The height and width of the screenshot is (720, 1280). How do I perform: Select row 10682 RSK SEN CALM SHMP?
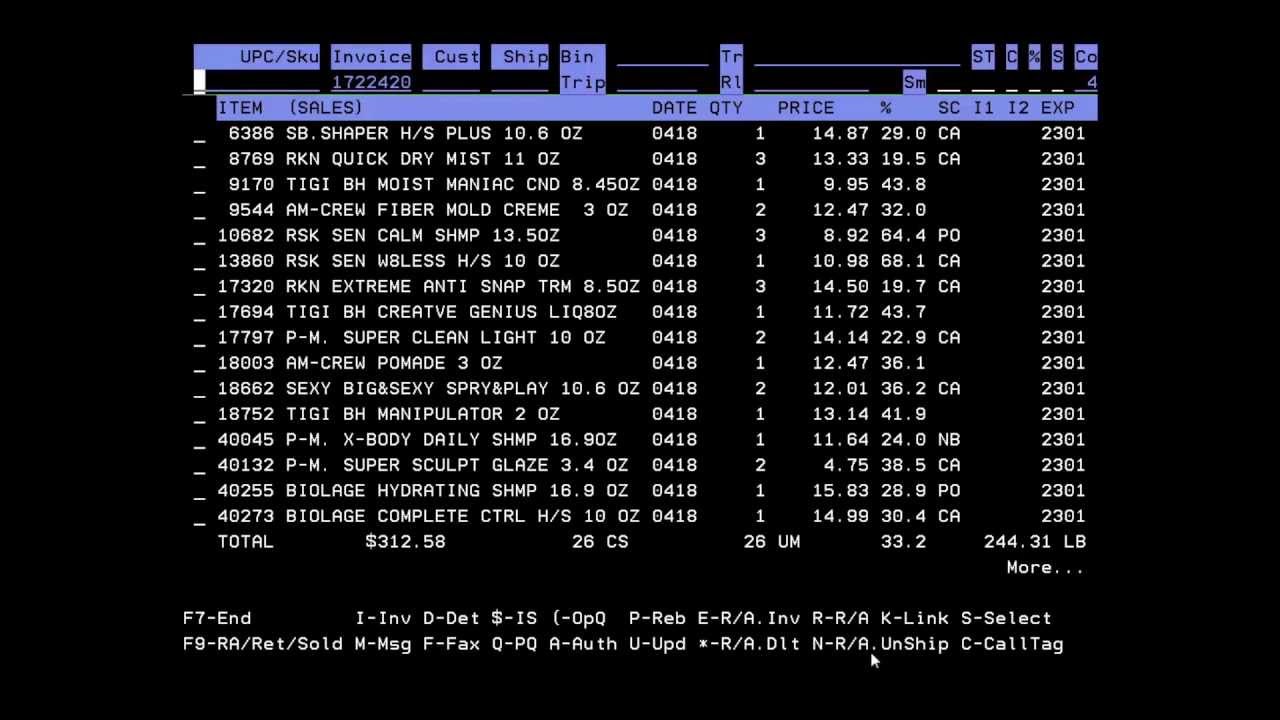tap(639, 236)
